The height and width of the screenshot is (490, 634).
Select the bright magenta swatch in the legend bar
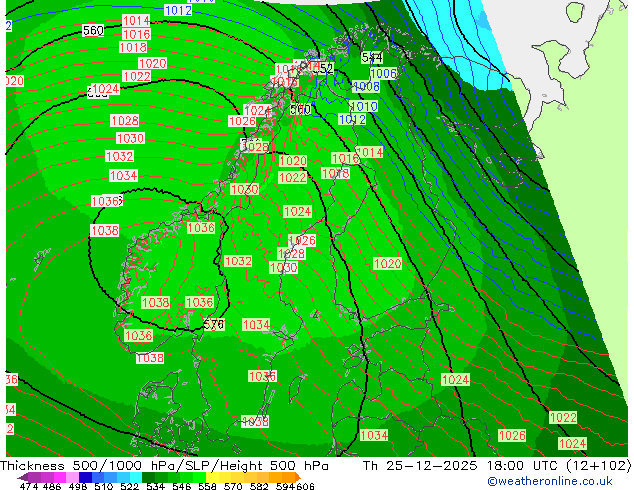[60, 477]
